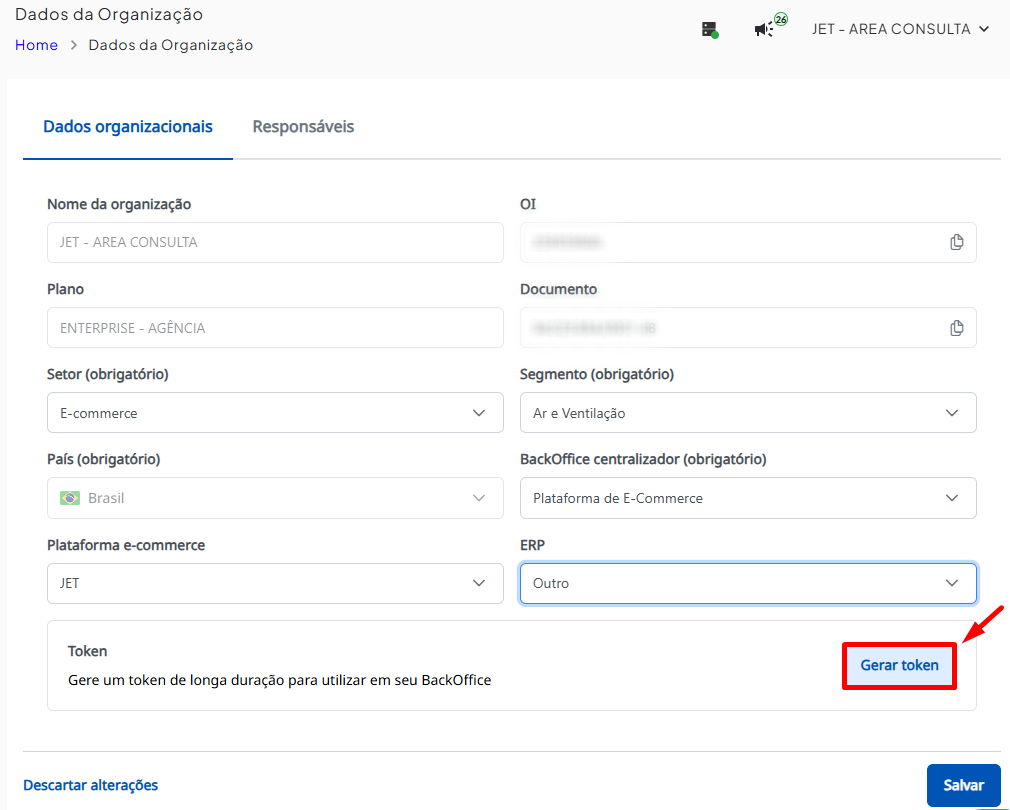Click the Dados da Organização breadcrumb text
Viewport: 1010px width, 810px height.
click(x=171, y=45)
